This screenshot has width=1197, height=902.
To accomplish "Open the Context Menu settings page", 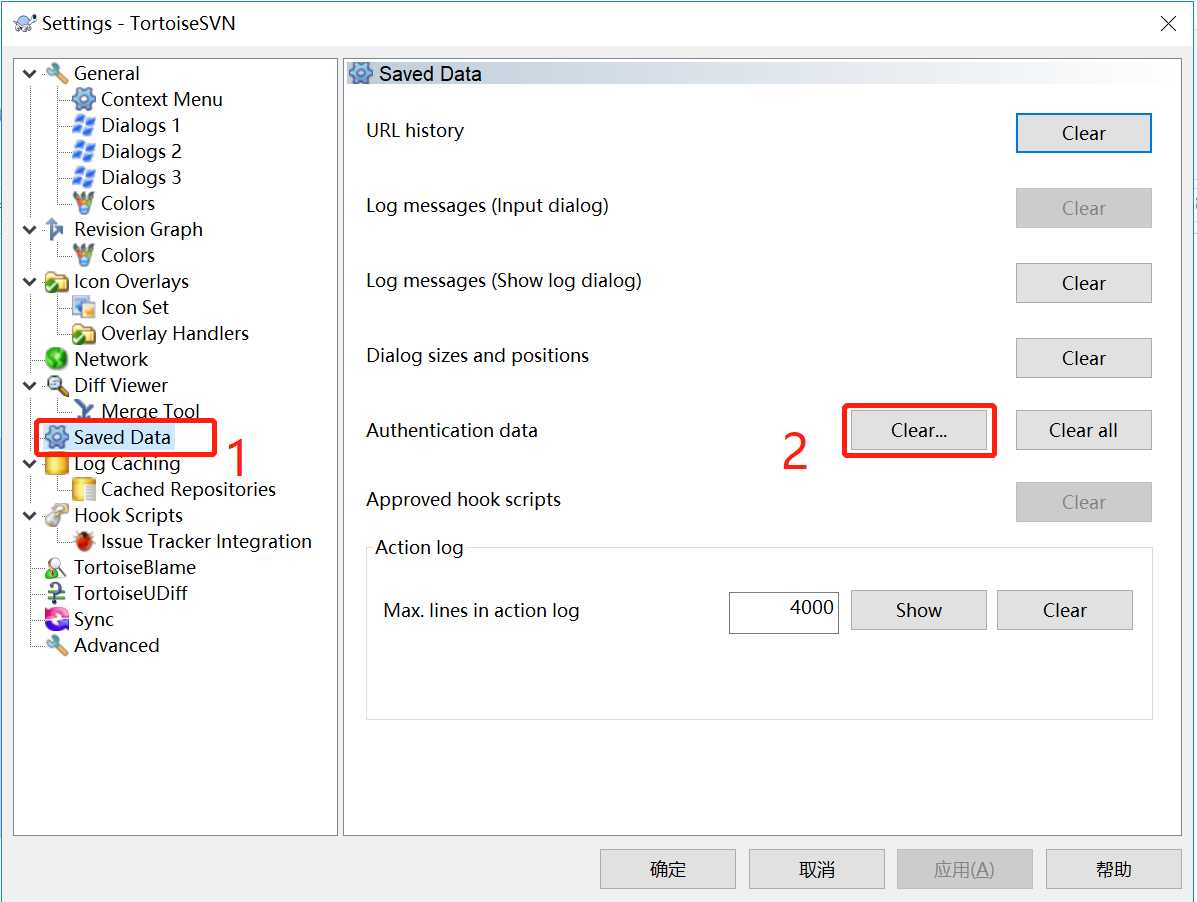I will [x=162, y=99].
